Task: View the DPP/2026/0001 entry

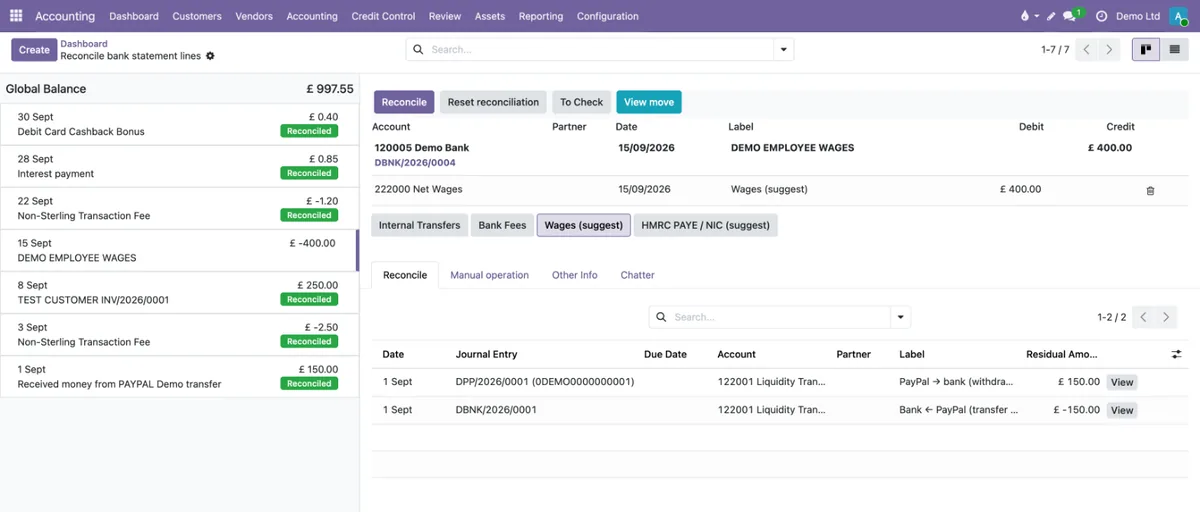Action: coord(1122,382)
